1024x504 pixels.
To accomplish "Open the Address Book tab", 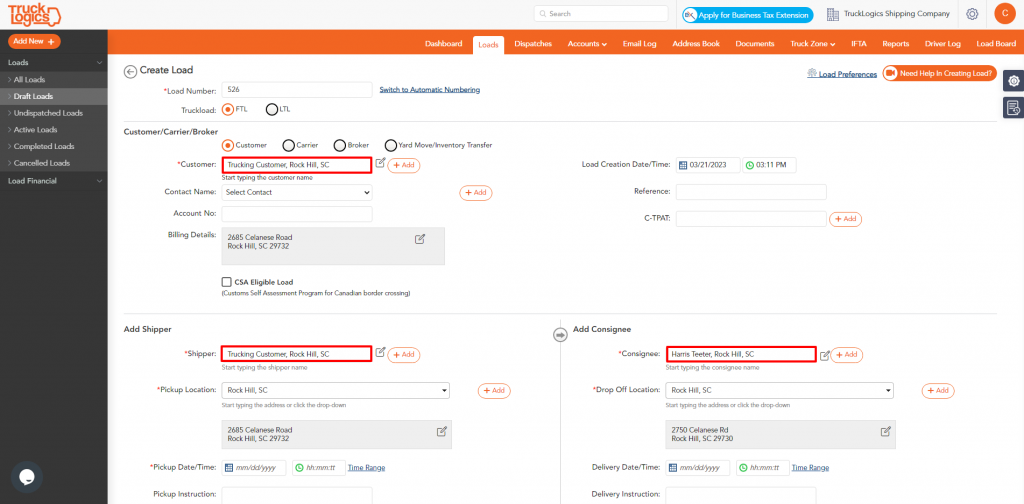I will (696, 44).
